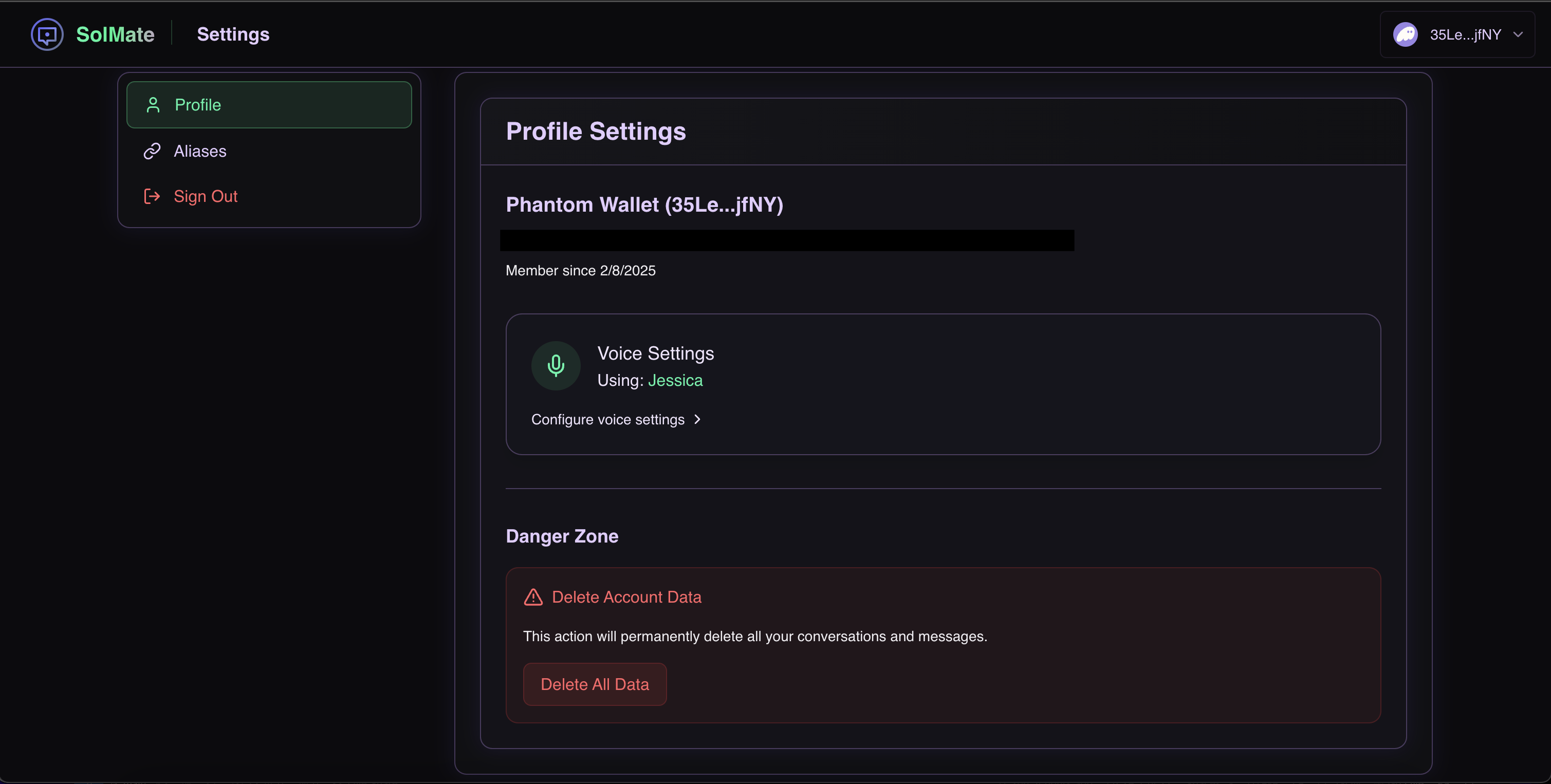Image resolution: width=1551 pixels, height=784 pixels.
Task: Click the SolMate chat logo icon
Action: coord(47,34)
